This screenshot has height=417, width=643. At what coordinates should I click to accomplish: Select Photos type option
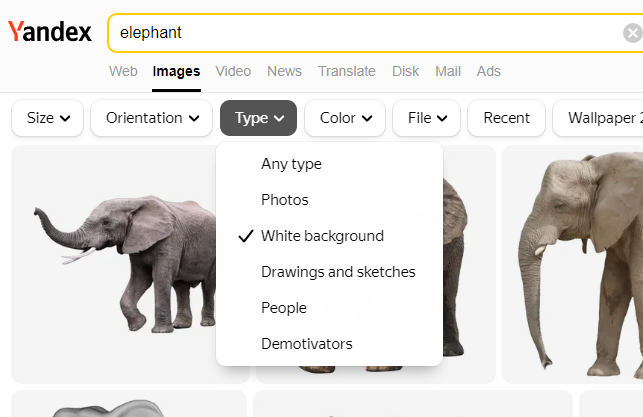[x=285, y=200]
